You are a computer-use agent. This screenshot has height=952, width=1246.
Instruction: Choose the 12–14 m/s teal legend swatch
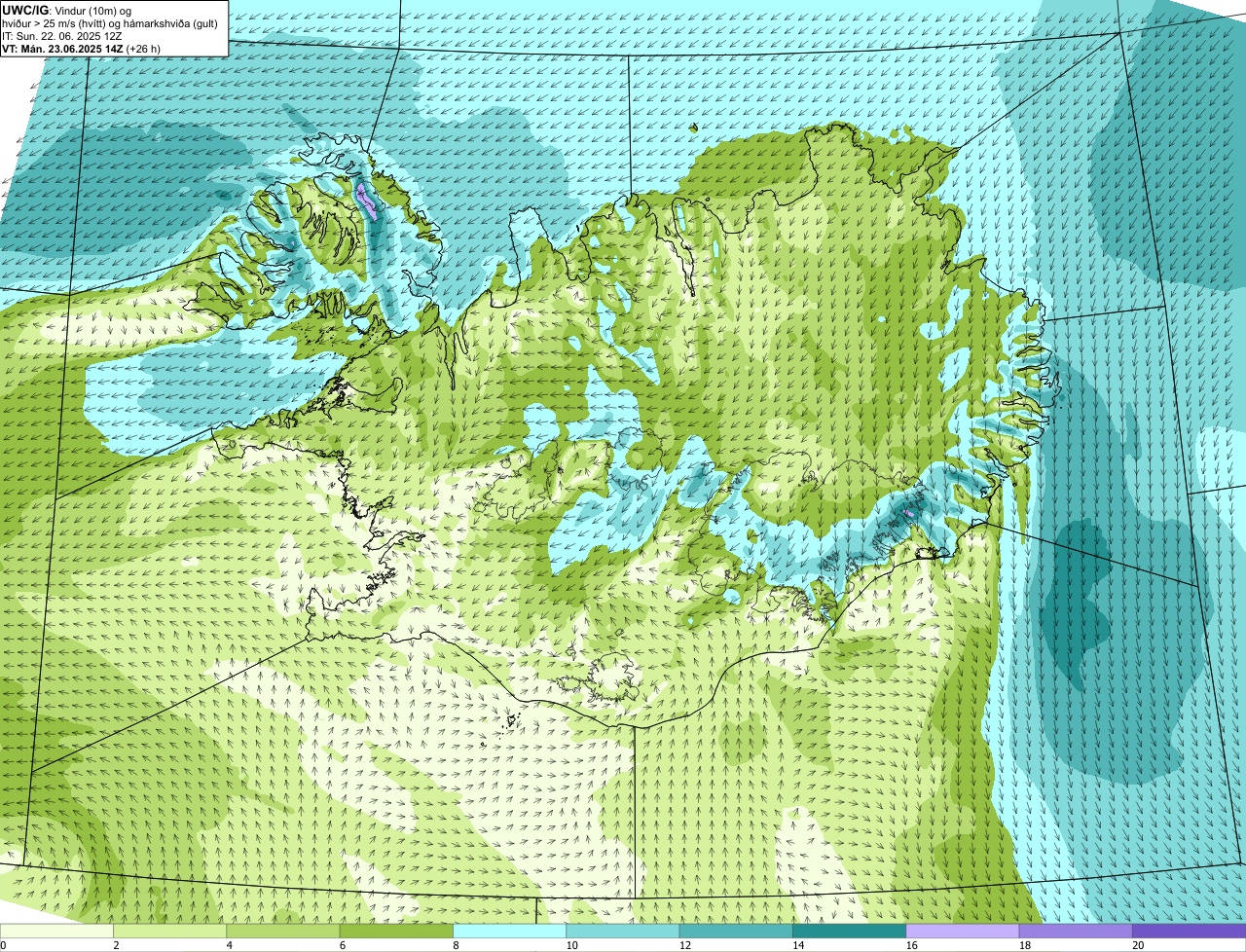tap(736, 932)
